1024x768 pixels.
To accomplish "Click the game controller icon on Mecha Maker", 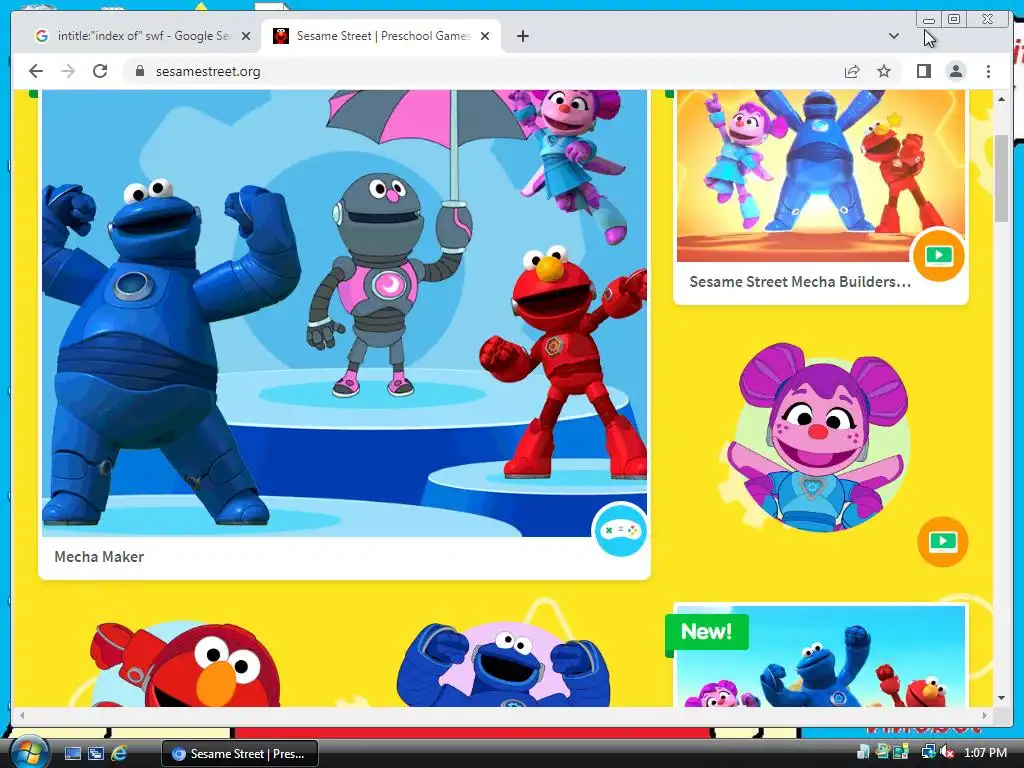I will [x=620, y=530].
